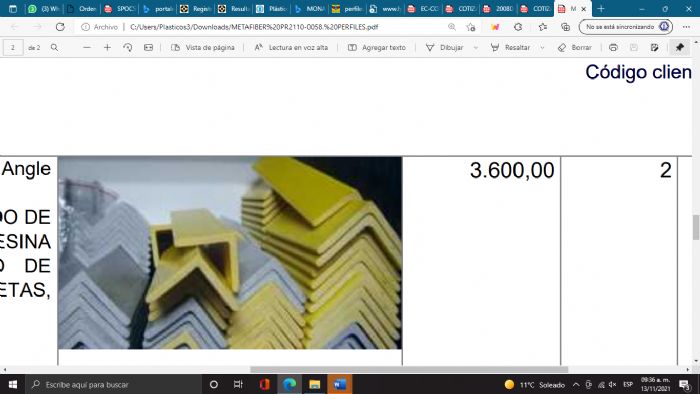Select the Resaltar highlighter tool

510,47
